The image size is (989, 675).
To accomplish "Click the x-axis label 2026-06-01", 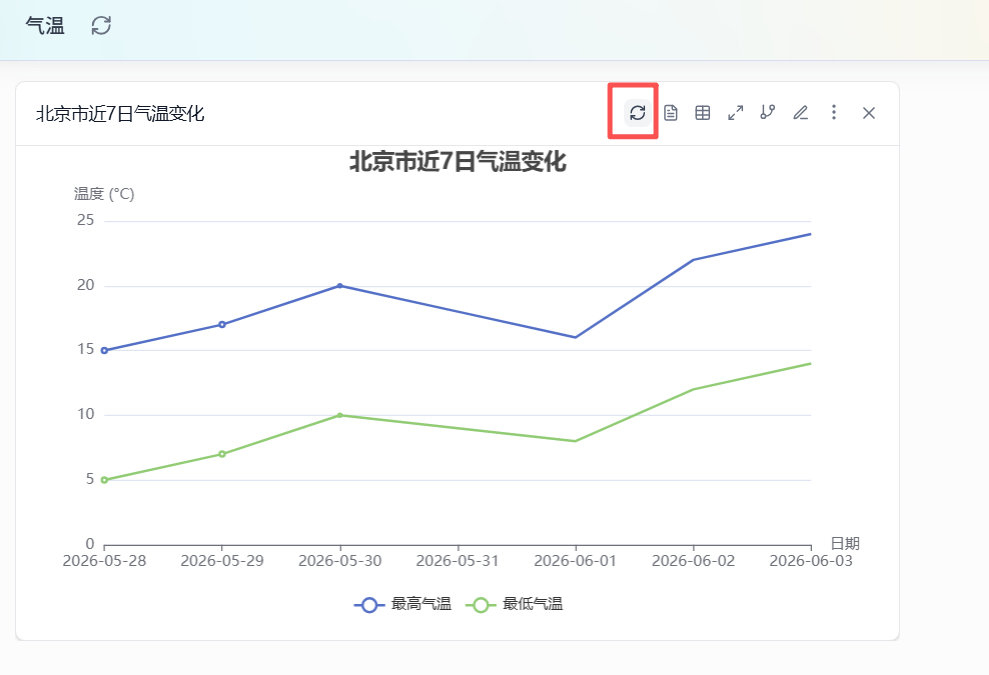I will 575,561.
